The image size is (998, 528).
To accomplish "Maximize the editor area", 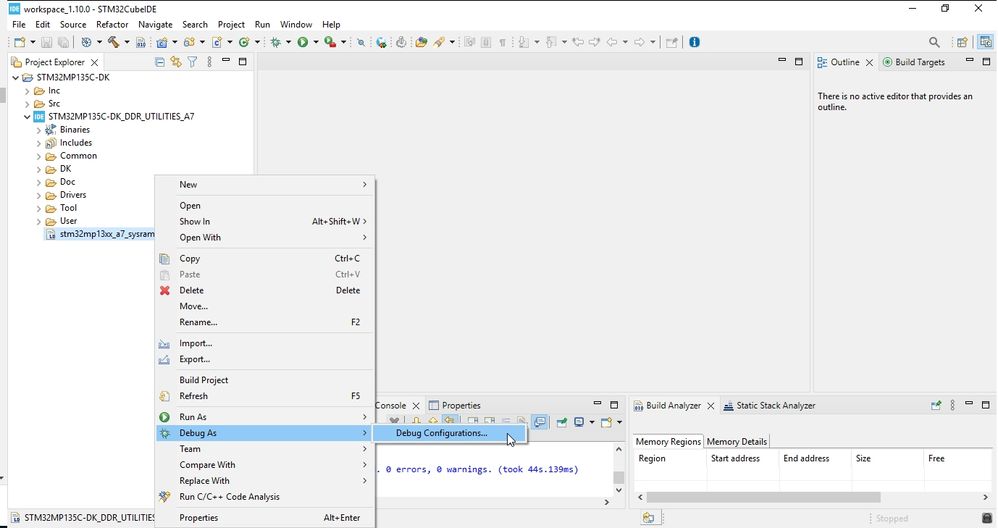I will tap(799, 62).
